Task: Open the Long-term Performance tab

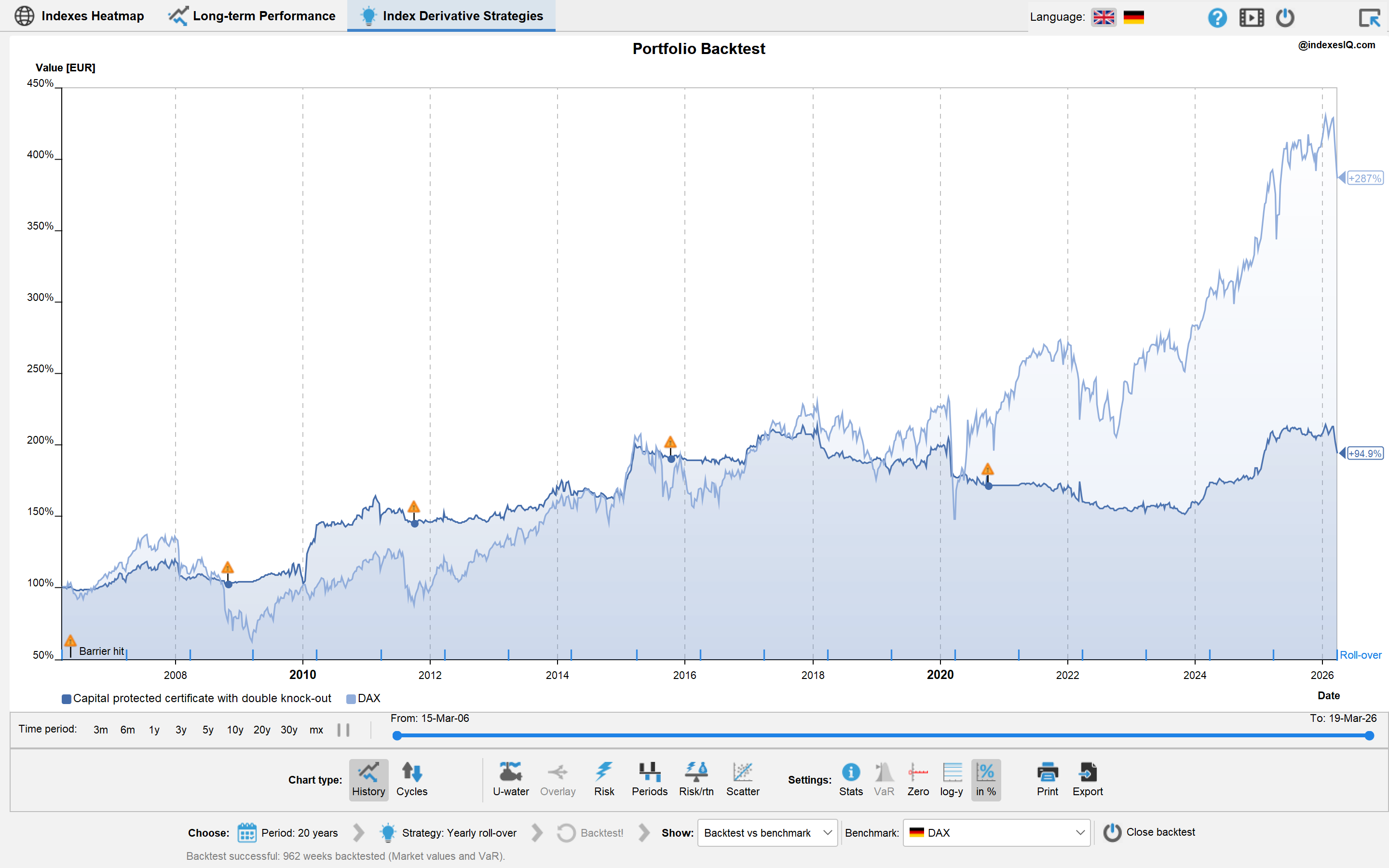Action: 252,16
